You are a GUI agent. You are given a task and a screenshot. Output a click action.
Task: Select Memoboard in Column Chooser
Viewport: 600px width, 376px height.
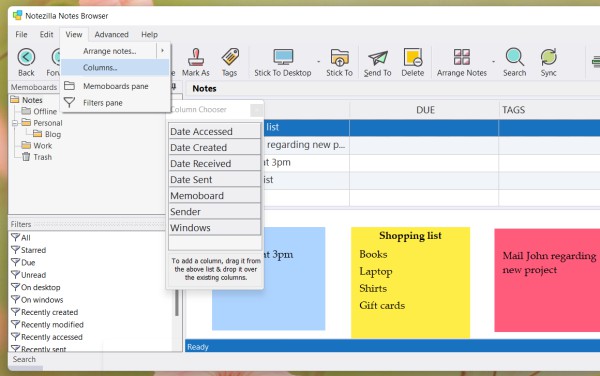click(214, 195)
